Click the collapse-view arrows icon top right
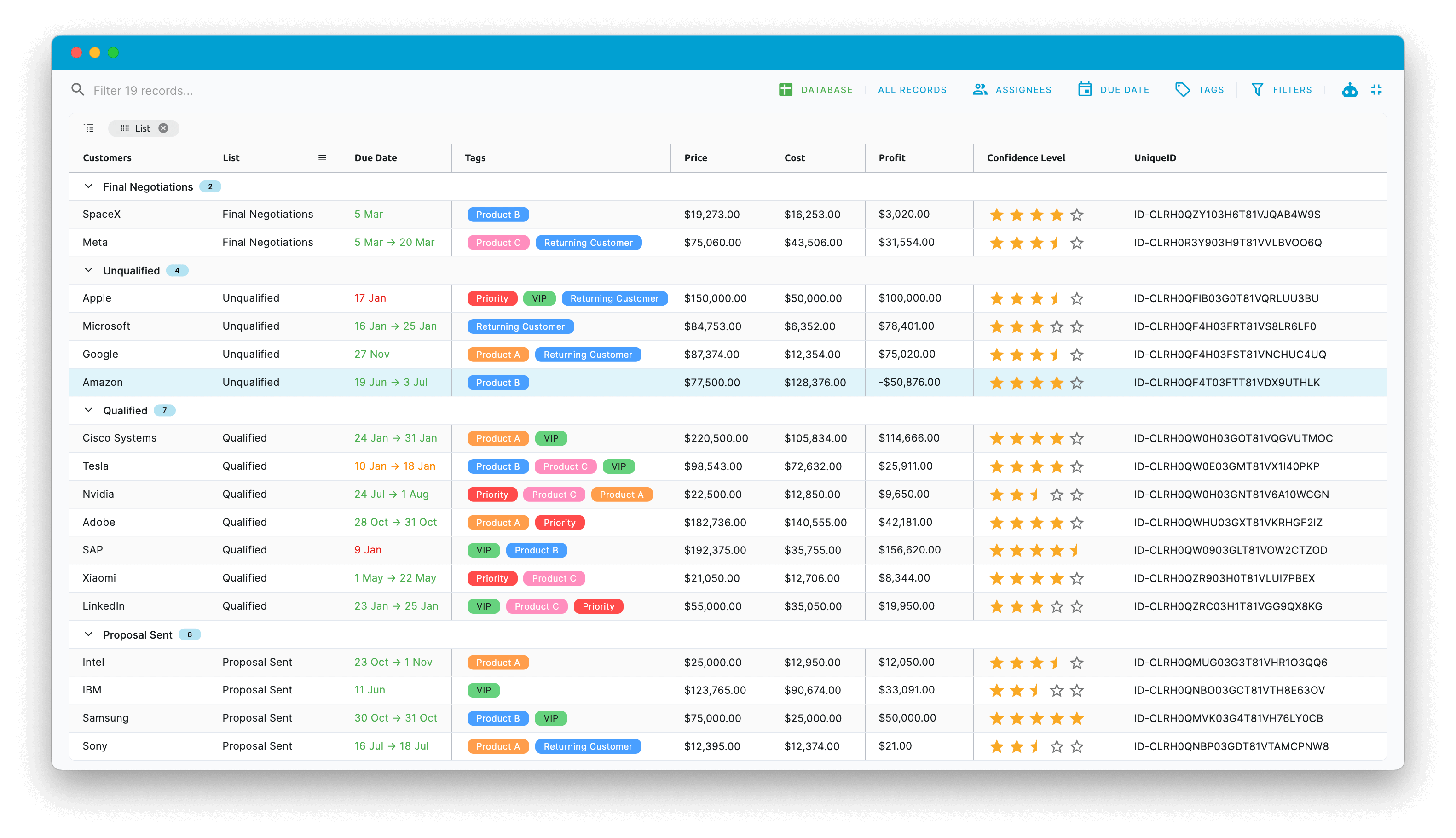The image size is (1456, 838). [1377, 89]
